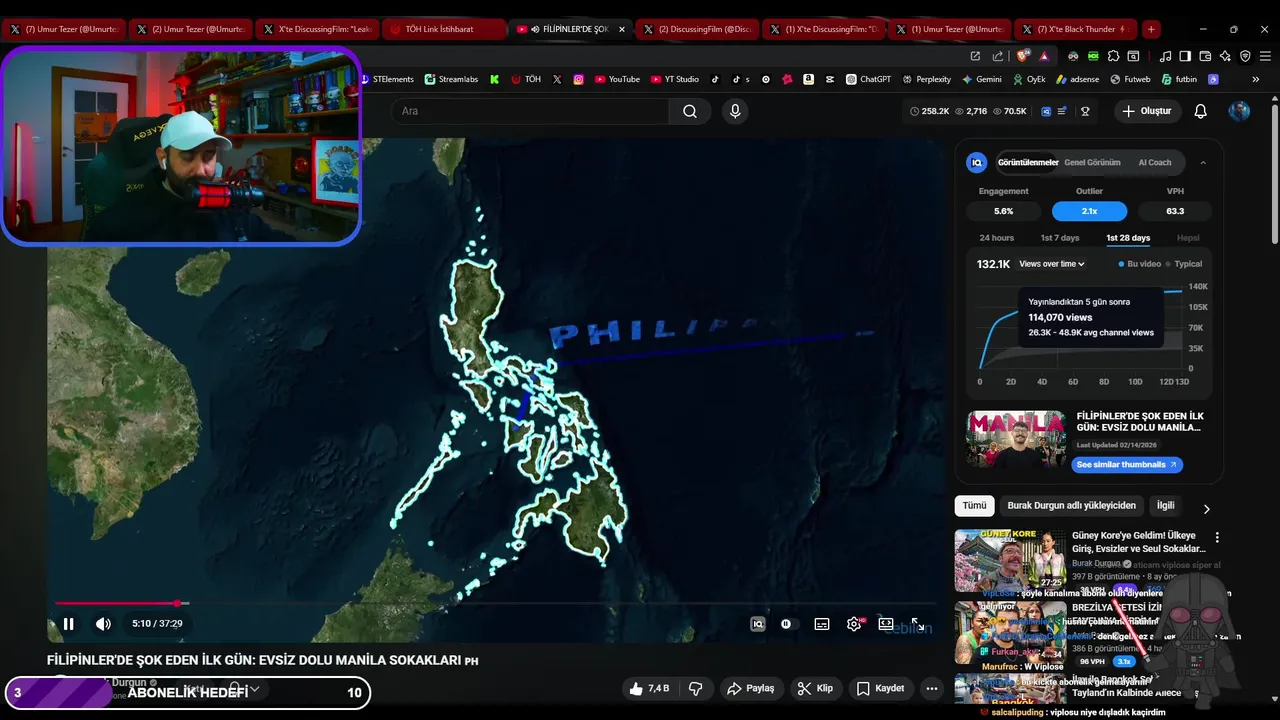
Task: Open YouTube notifications bell
Action: click(x=1201, y=111)
